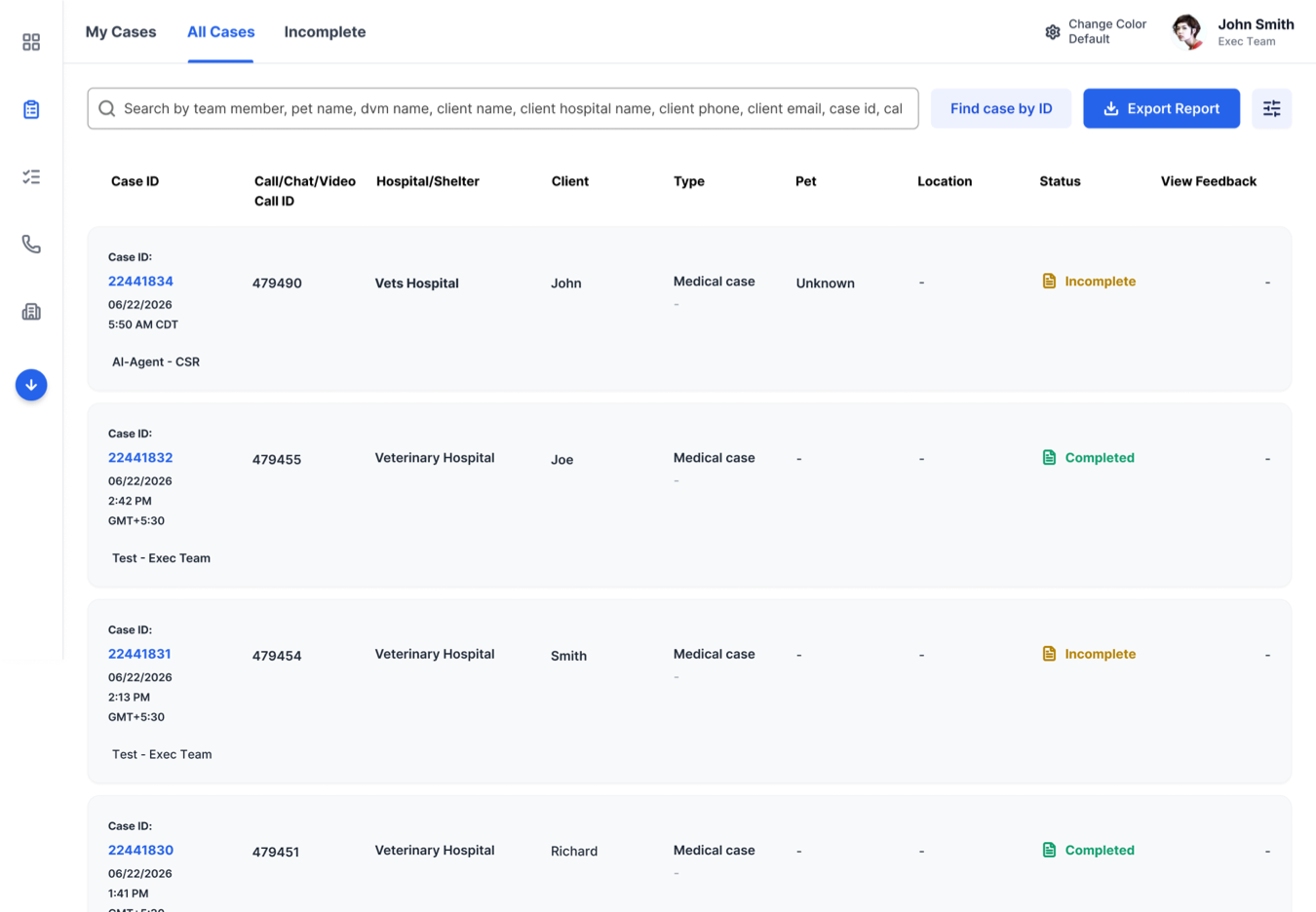Click Incomplete status of case 22441831
The image size is (1316, 912).
[x=1100, y=654]
